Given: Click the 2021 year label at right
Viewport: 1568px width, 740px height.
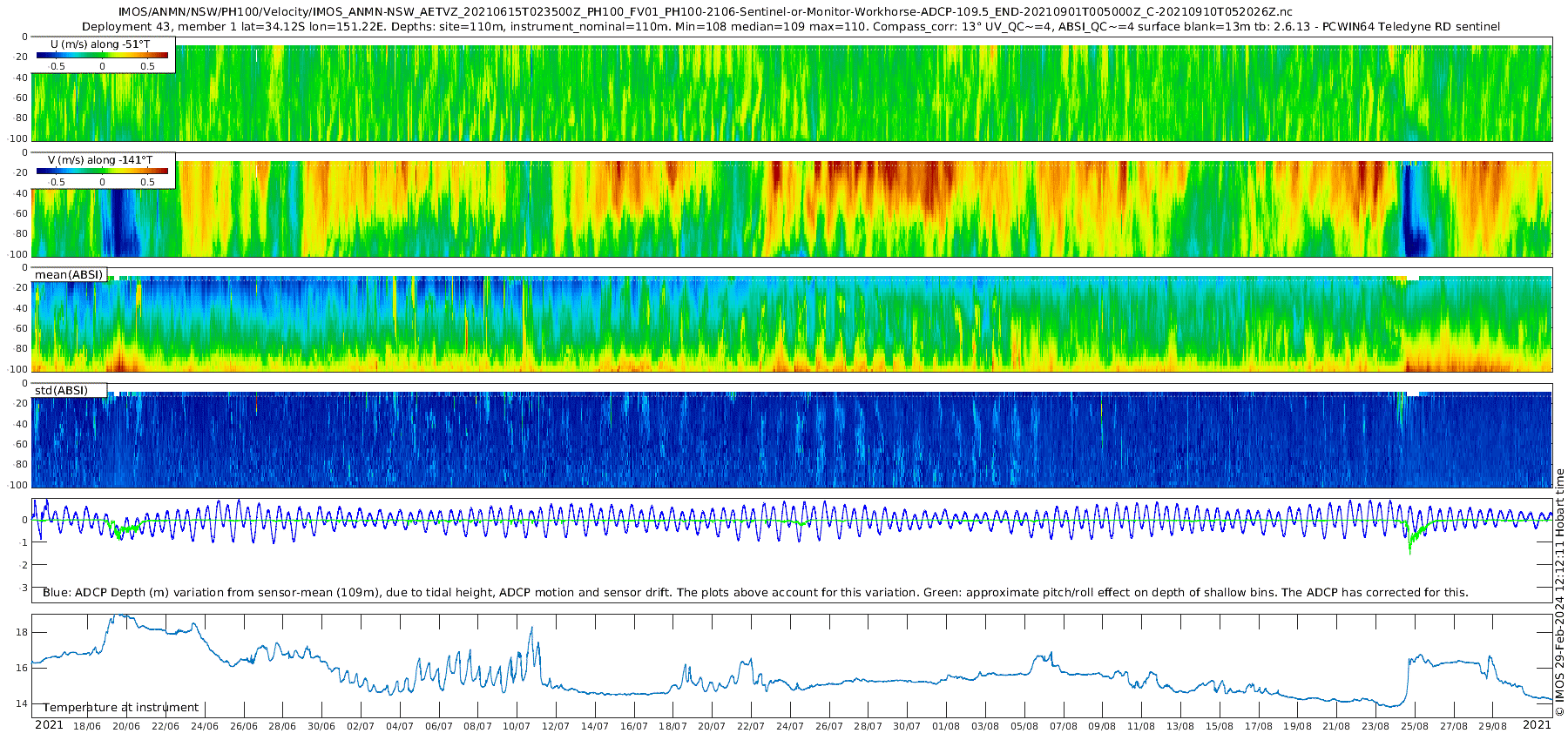Looking at the screenshot, I should [1537, 725].
